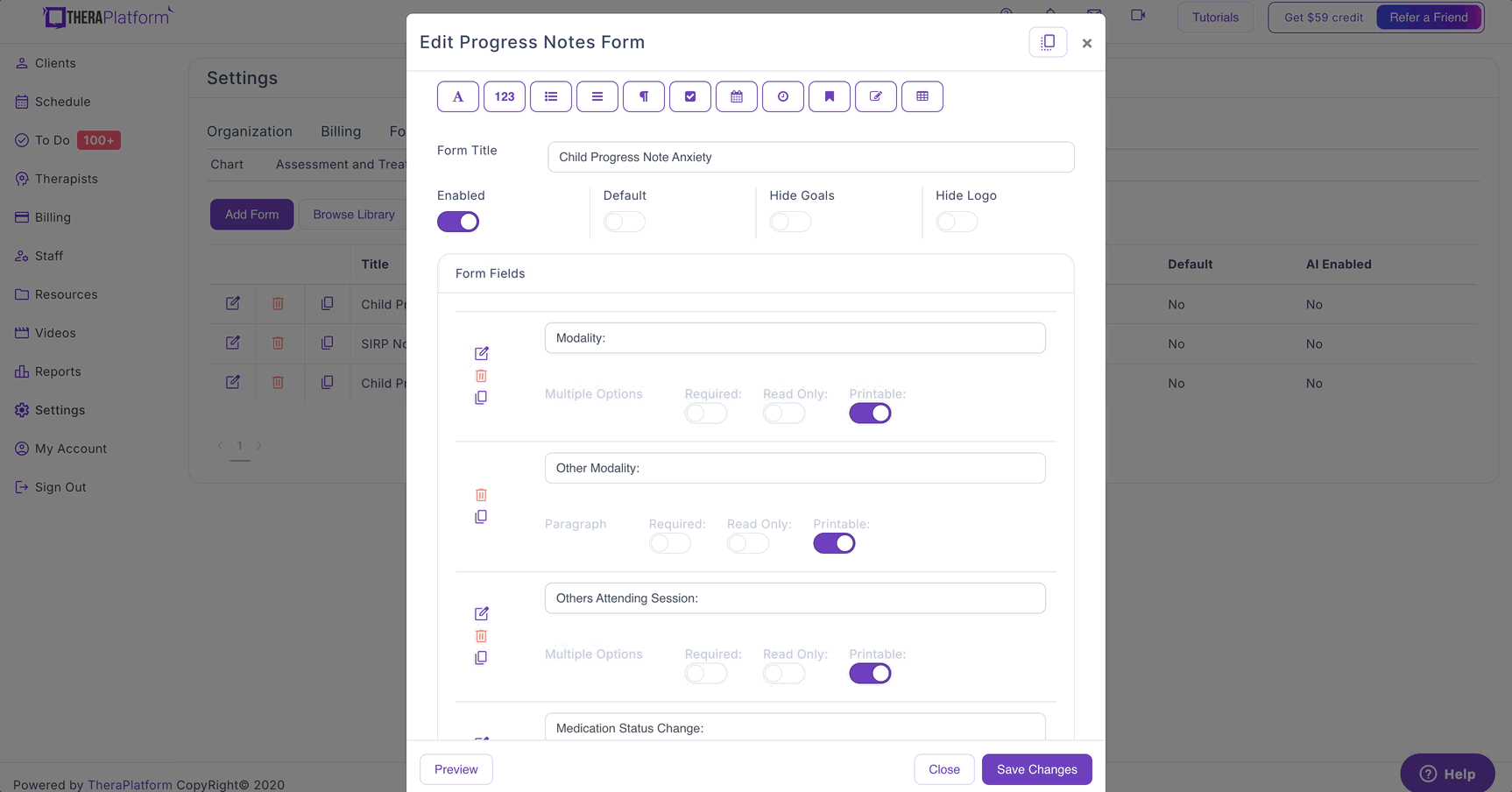Click into the Form Title input field
This screenshot has width=1512, height=792.
point(811,157)
